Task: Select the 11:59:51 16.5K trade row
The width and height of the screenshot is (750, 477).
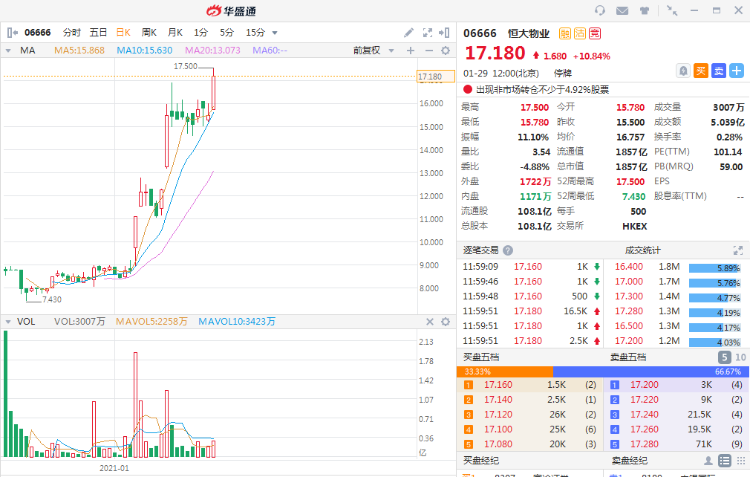Action: [x=530, y=311]
